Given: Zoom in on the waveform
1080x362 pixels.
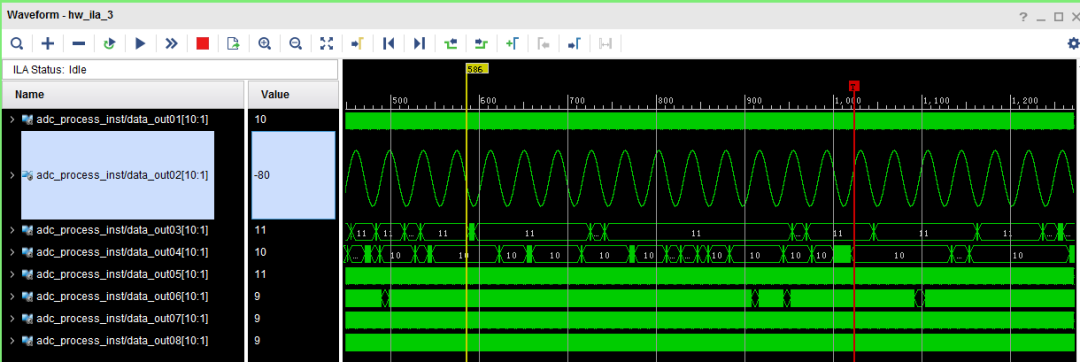Looking at the screenshot, I should pyautogui.click(x=264, y=44).
